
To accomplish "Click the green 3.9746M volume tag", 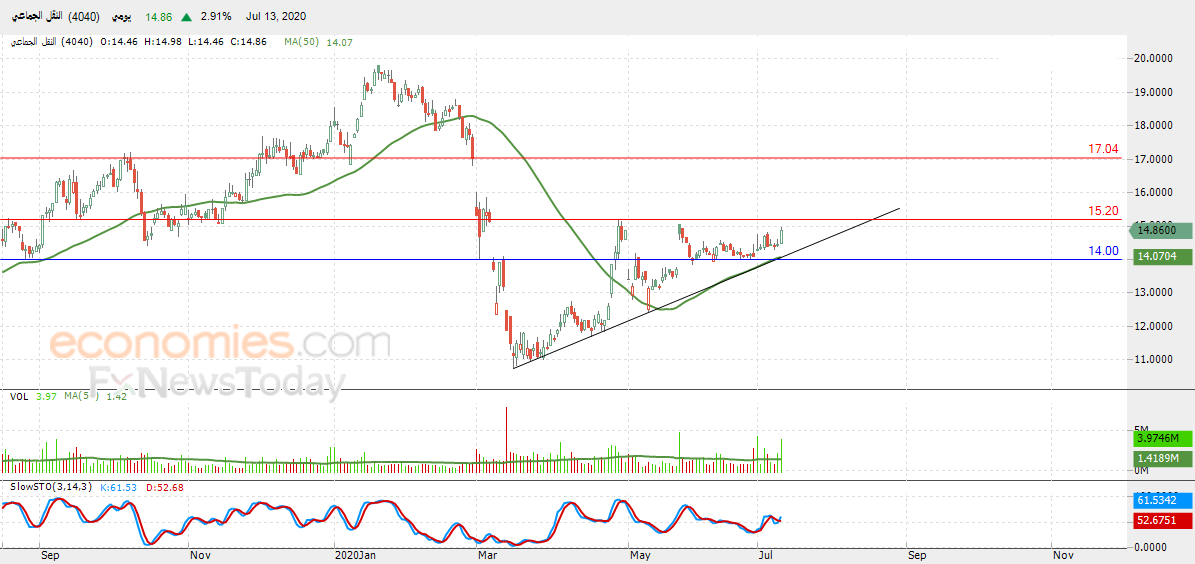I will coord(1161,439).
